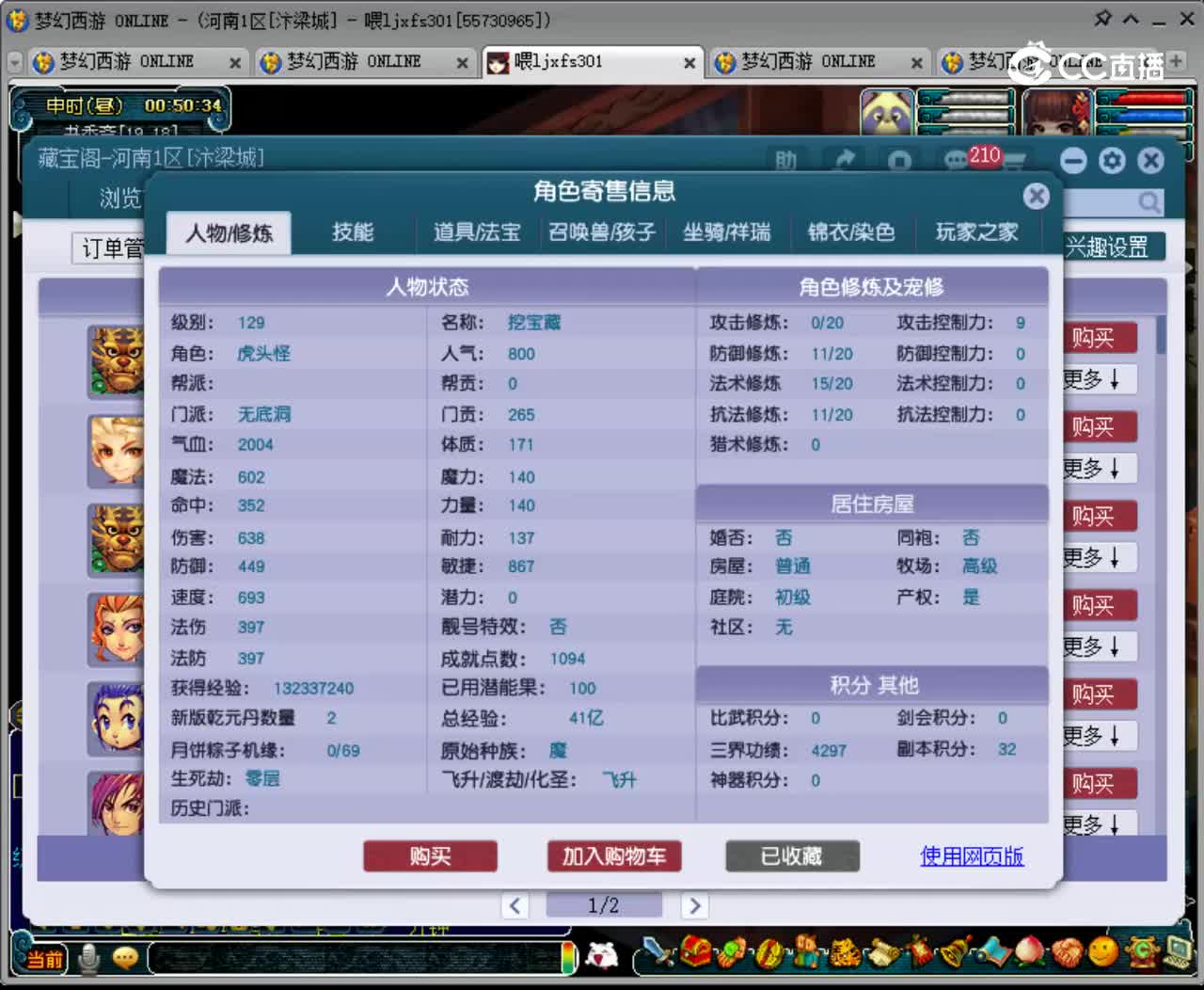
Task: Click the topmost 购买 button in background list
Action: (1099, 338)
